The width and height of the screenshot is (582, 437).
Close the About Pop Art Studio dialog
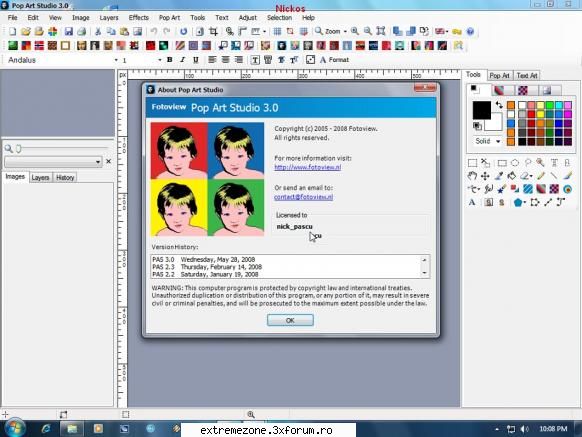pyautogui.click(x=425, y=88)
